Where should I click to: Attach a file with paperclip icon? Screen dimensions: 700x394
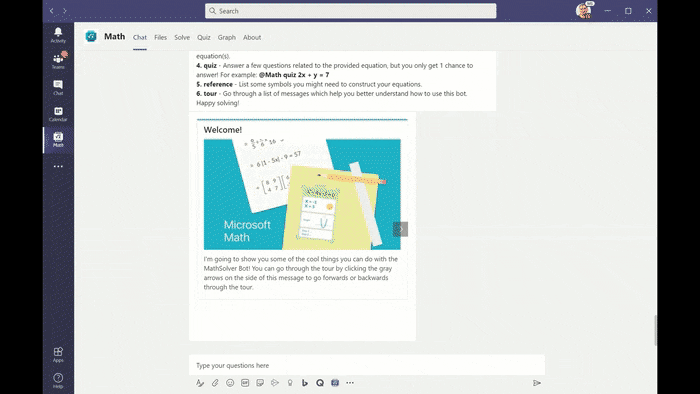215,383
